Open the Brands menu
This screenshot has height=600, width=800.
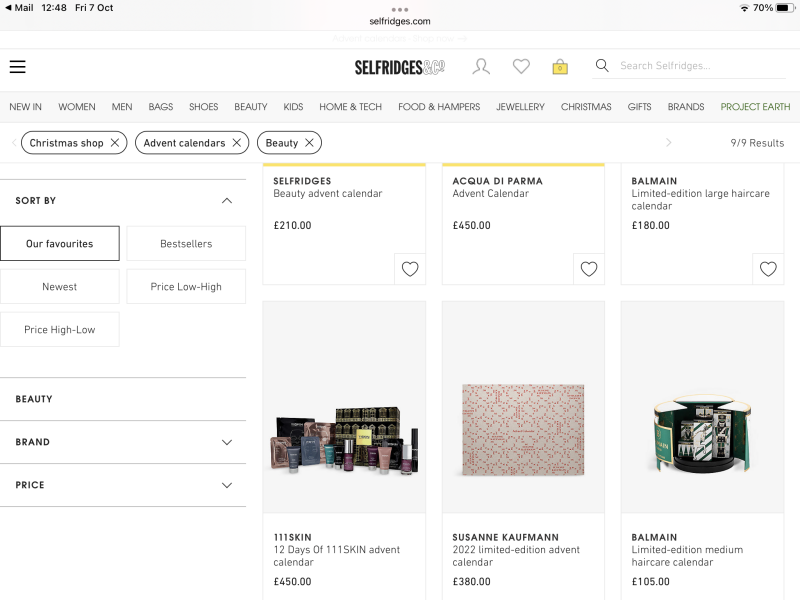click(686, 107)
